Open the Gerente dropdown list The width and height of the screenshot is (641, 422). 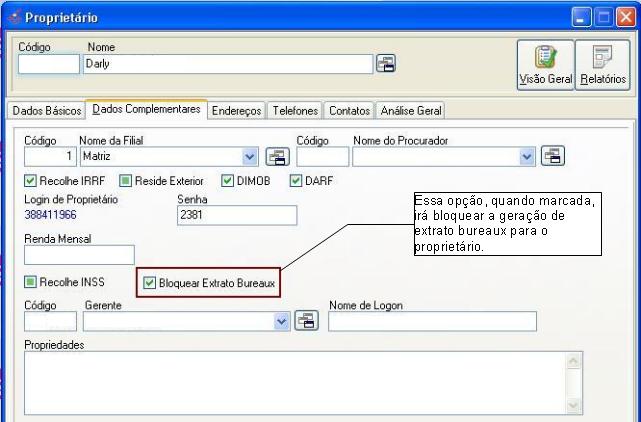(281, 321)
